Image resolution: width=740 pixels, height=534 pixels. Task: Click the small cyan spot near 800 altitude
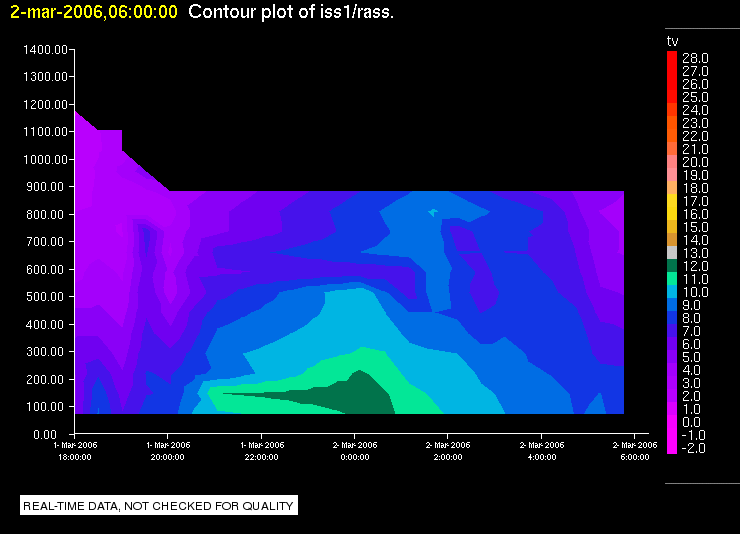(432, 213)
